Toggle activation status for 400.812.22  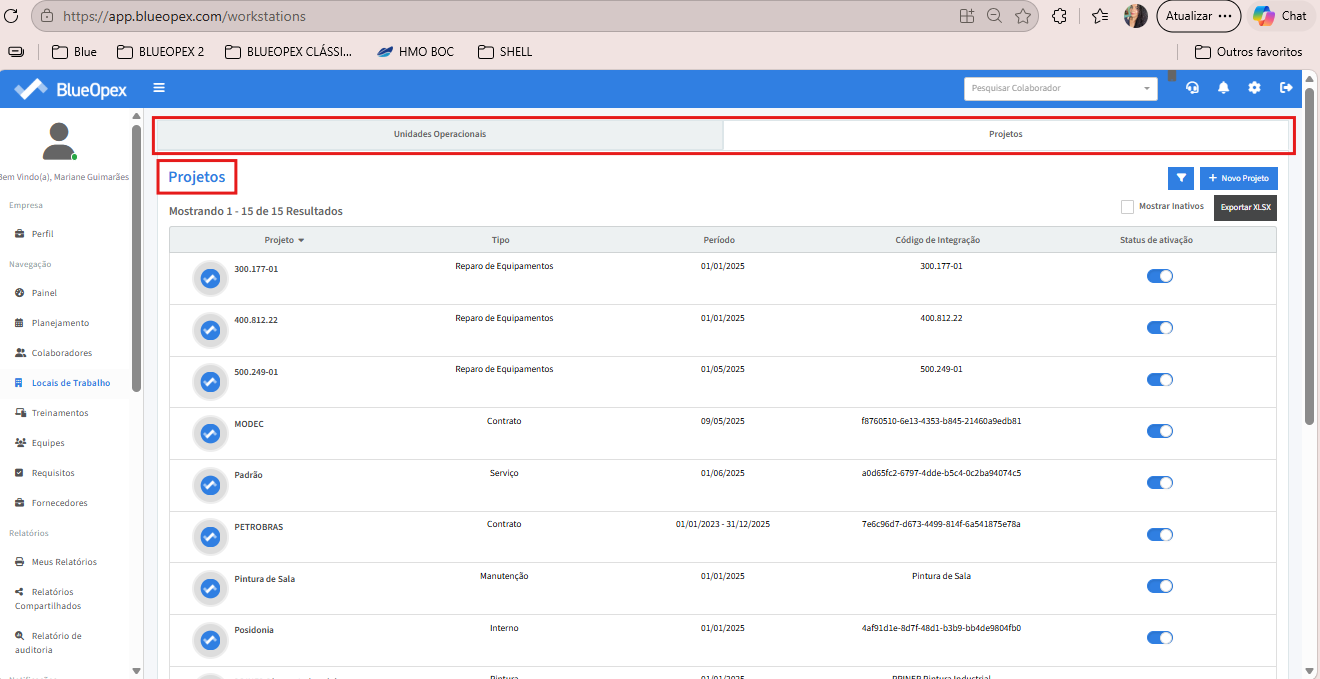pyautogui.click(x=1160, y=328)
